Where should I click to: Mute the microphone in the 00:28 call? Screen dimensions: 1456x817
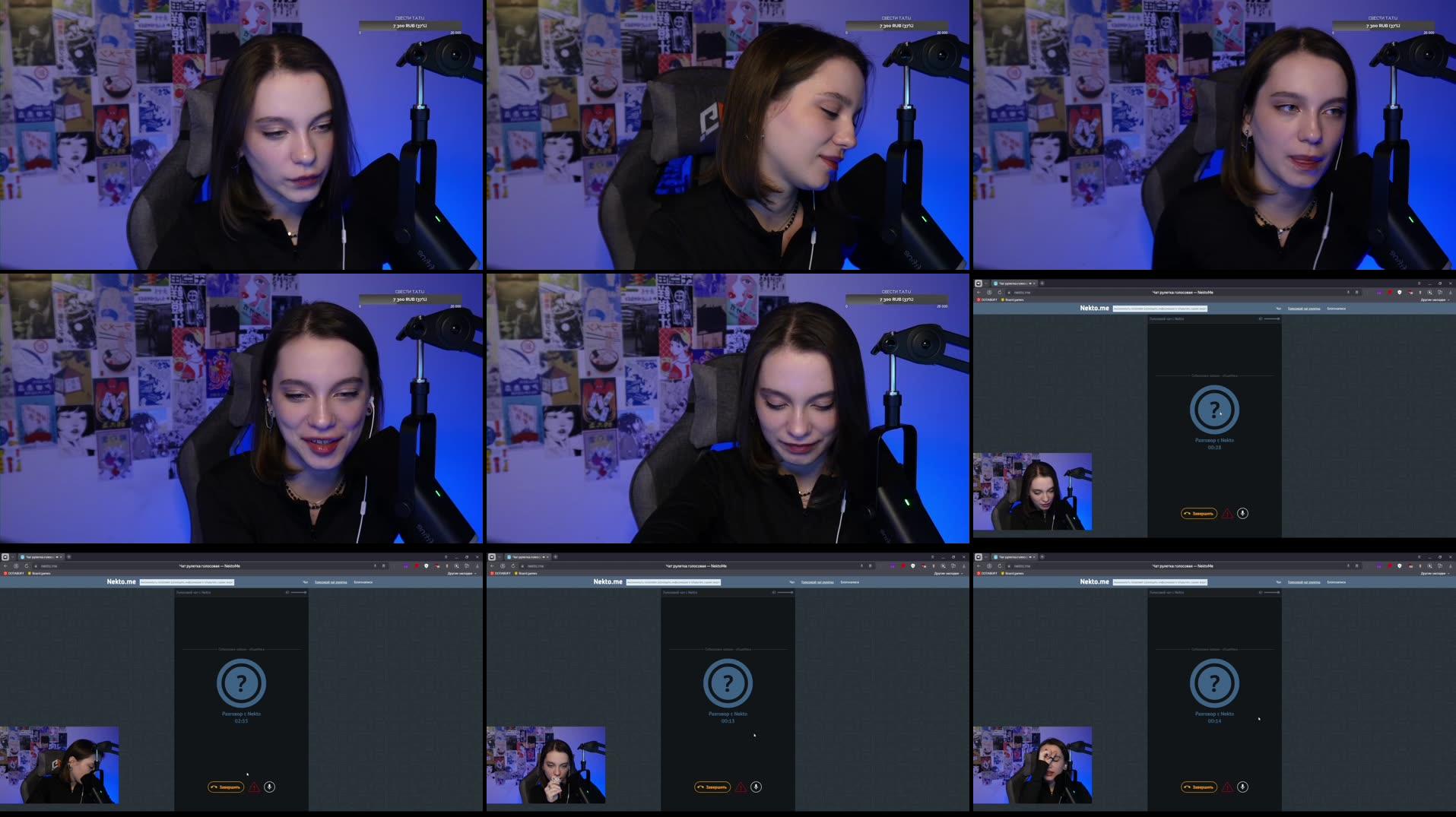point(1242,513)
